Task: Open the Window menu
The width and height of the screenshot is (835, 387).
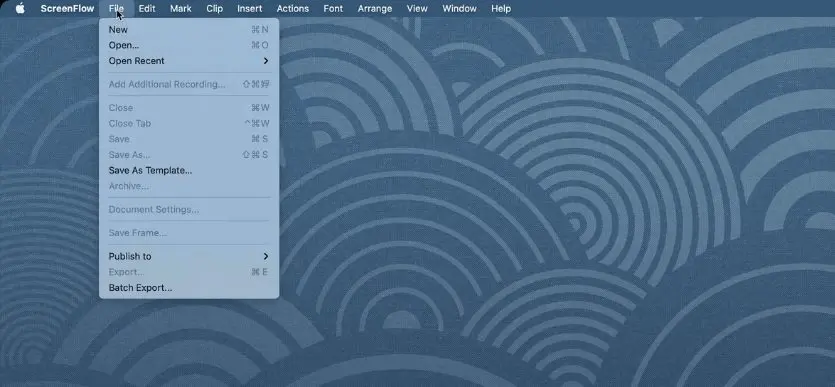Action: [x=459, y=9]
